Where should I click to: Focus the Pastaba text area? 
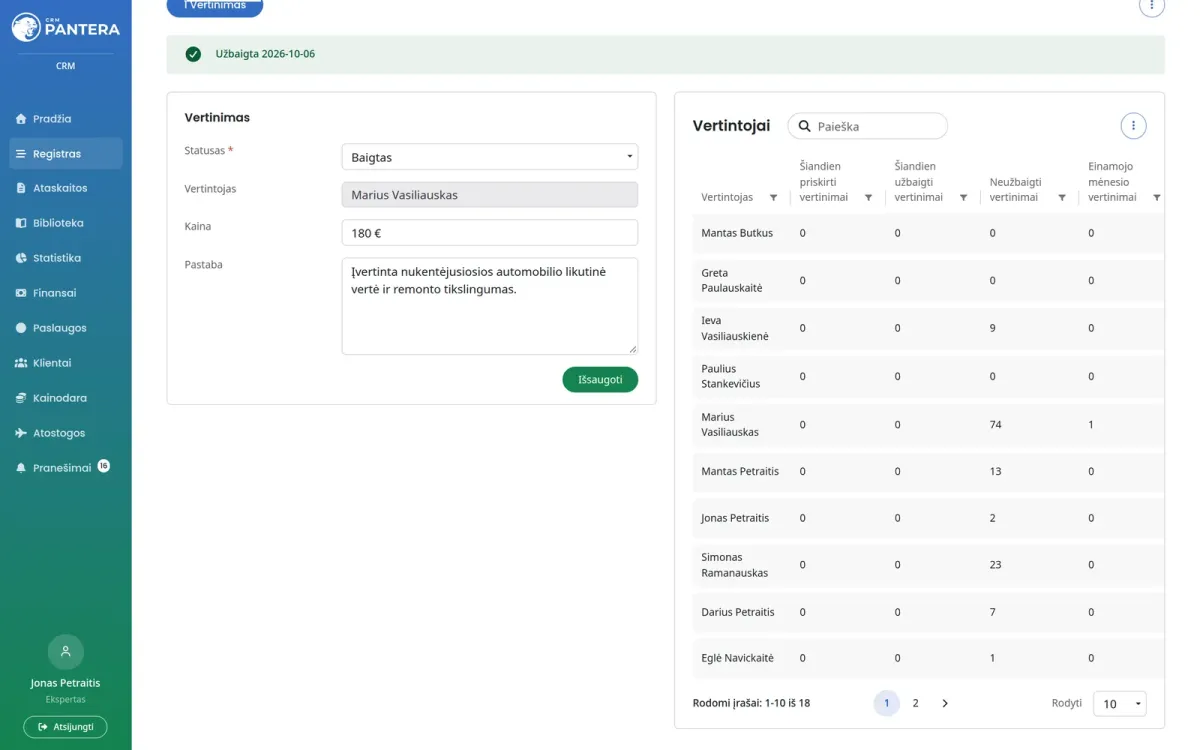pos(490,306)
